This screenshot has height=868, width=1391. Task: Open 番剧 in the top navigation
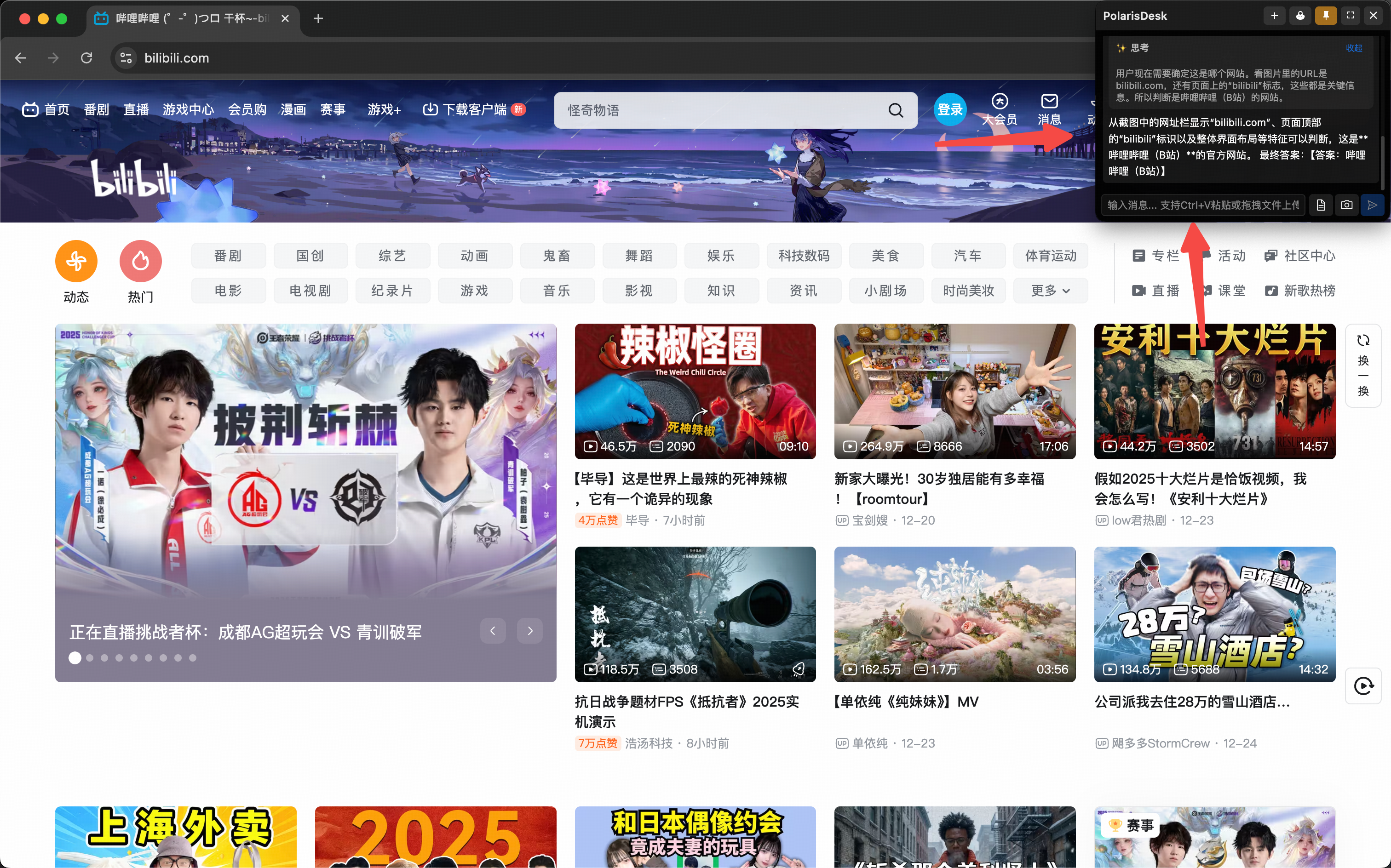pyautogui.click(x=97, y=109)
